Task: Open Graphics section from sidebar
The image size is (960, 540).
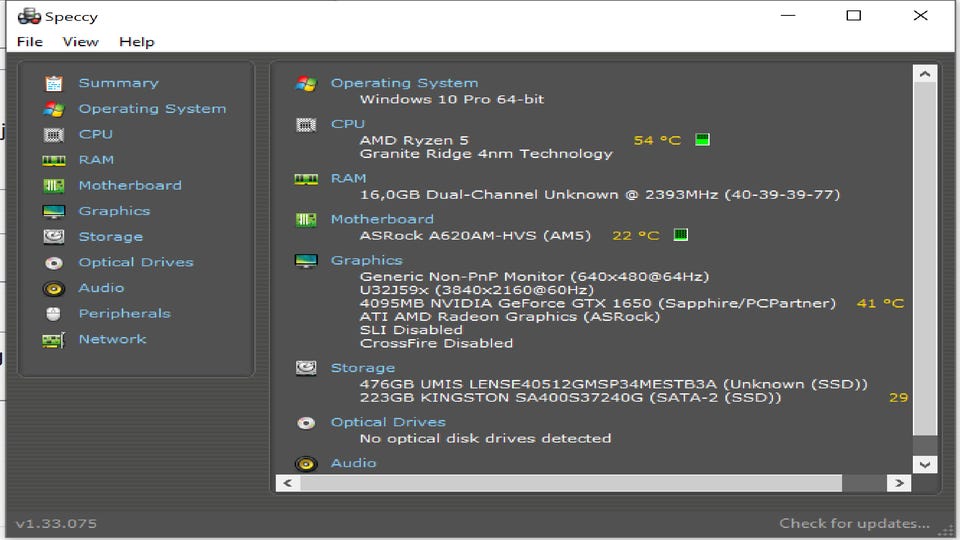Action: pos(114,211)
